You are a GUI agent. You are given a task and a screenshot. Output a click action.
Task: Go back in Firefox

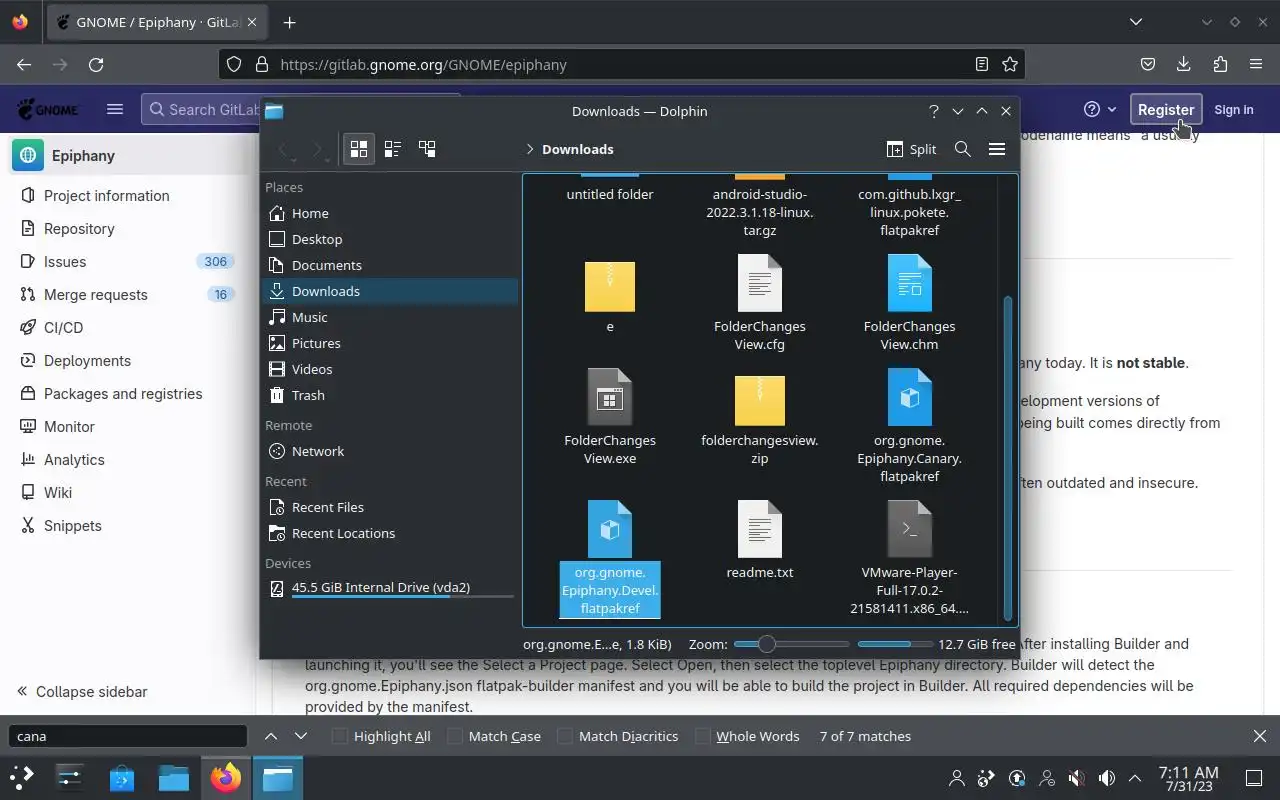[x=24, y=64]
